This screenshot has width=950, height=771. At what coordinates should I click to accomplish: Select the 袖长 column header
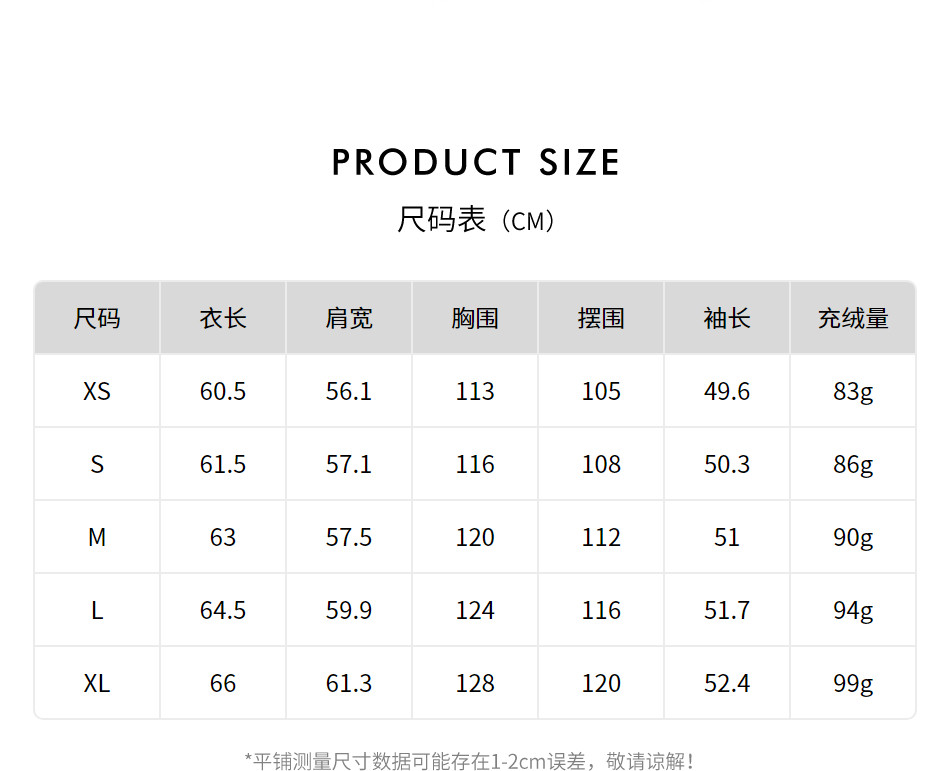point(727,319)
